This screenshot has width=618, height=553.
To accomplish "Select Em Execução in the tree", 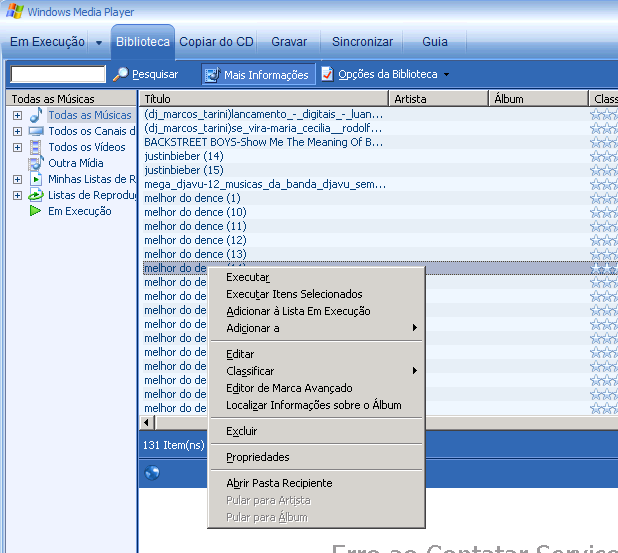I will tap(80, 211).
